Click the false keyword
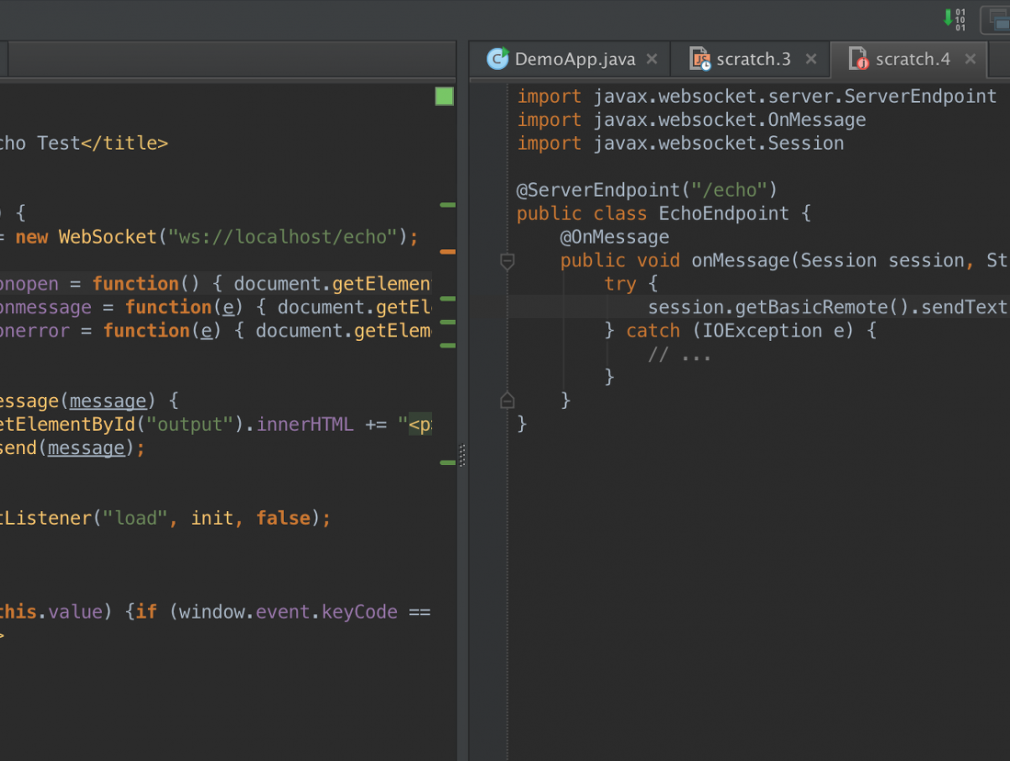The height and width of the screenshot is (761, 1010). [283, 518]
